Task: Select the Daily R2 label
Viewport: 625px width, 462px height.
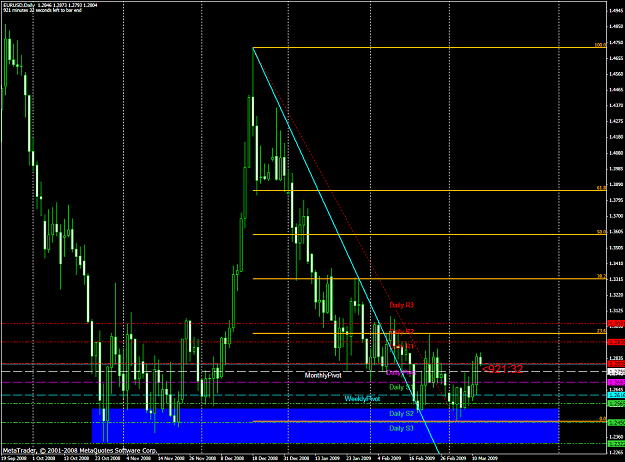Action: (401, 332)
